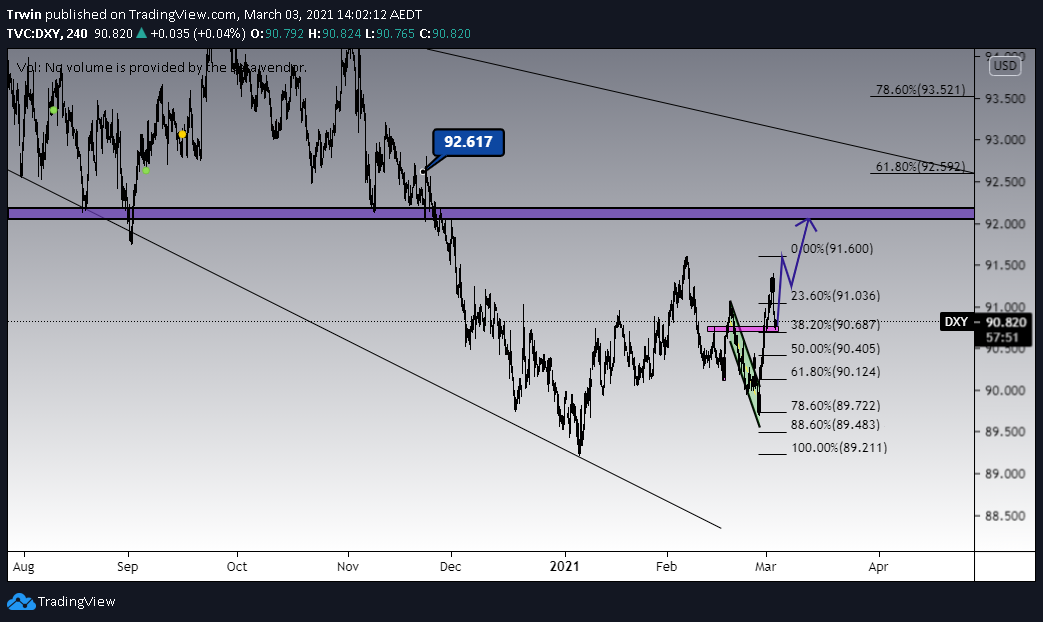Click the 92.000 price axis value
This screenshot has height=622, width=1043.
tap(1005, 224)
